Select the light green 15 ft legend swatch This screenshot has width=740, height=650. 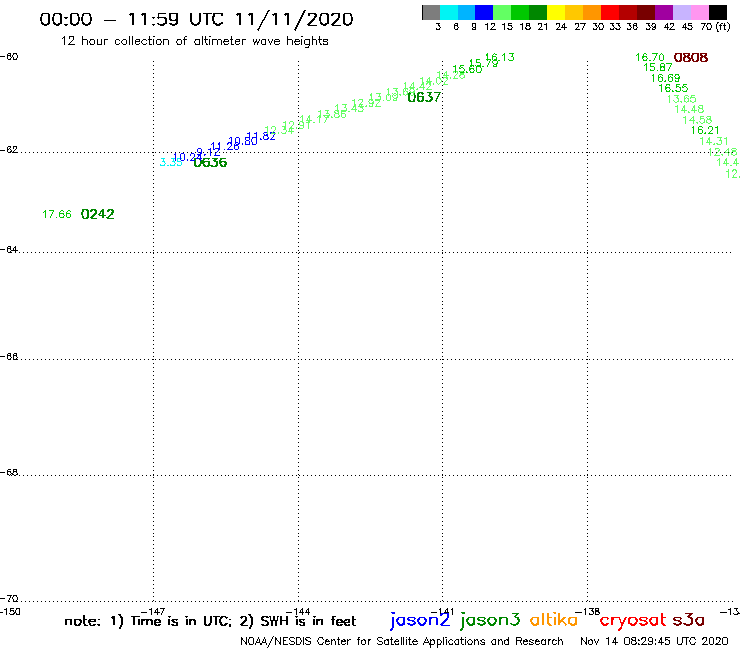point(502,12)
